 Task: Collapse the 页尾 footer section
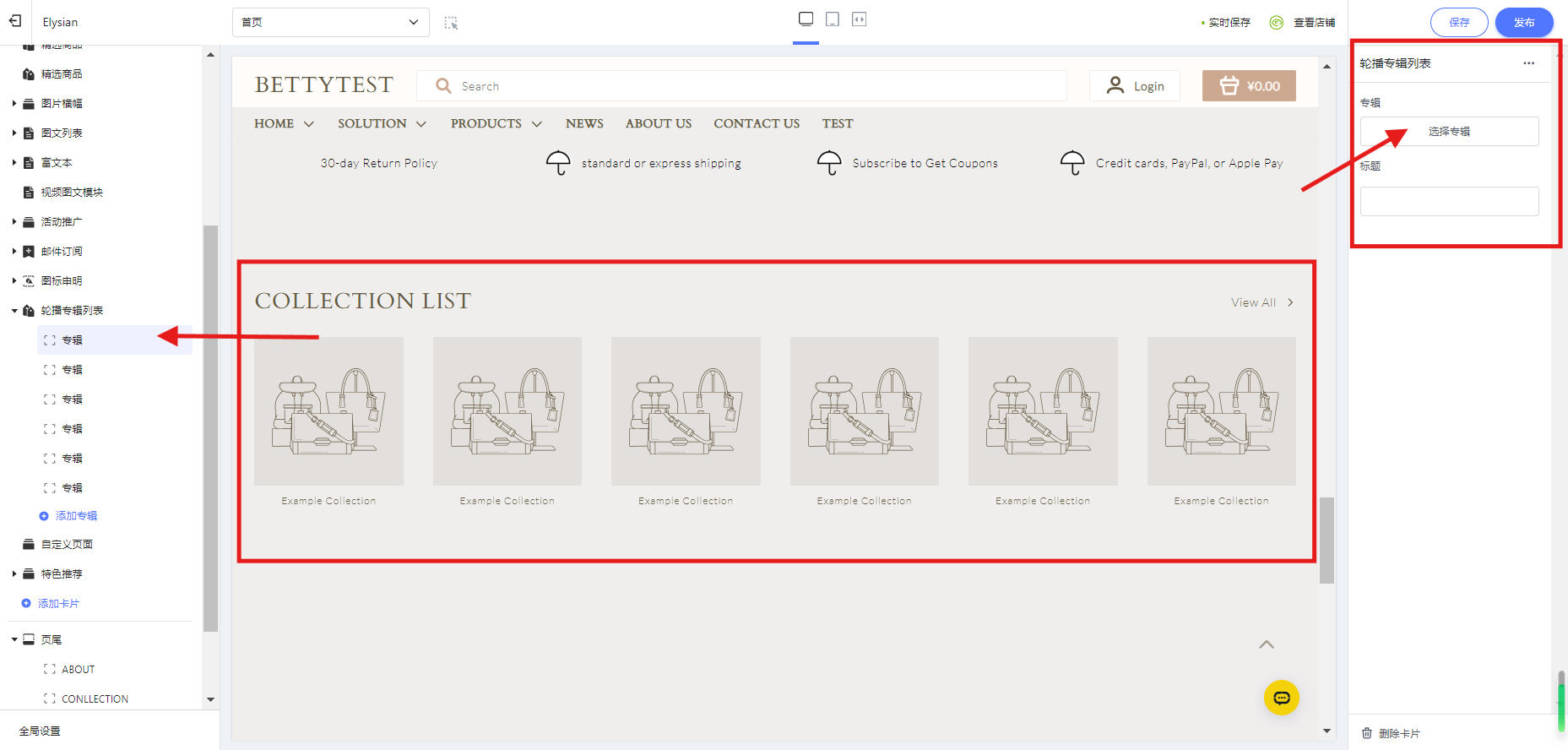pos(14,639)
